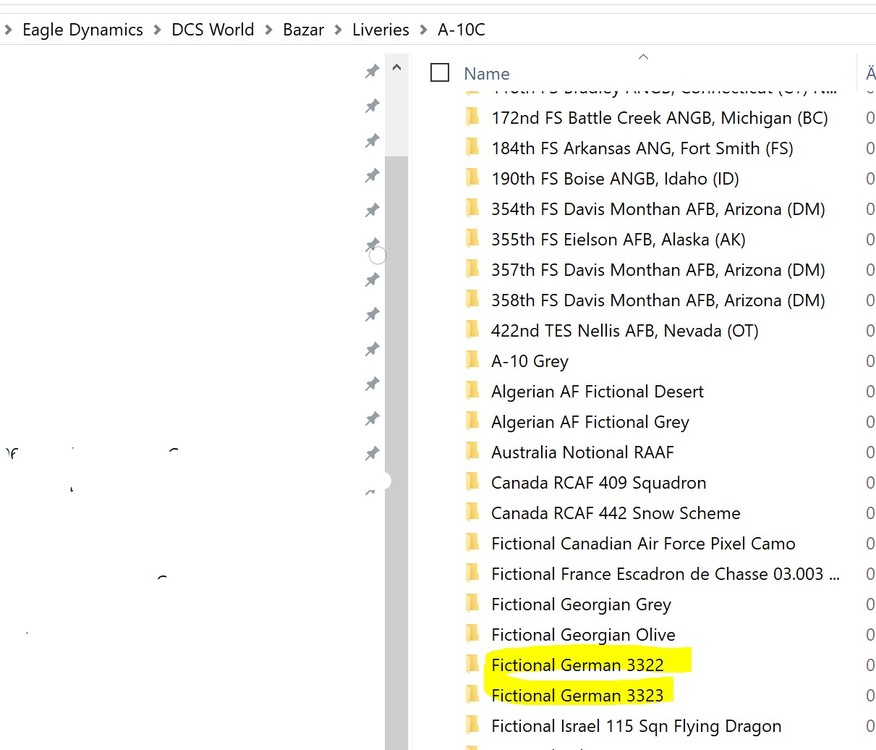
Task: Select Algerian AF Fictional Desert folder
Action: point(597,391)
